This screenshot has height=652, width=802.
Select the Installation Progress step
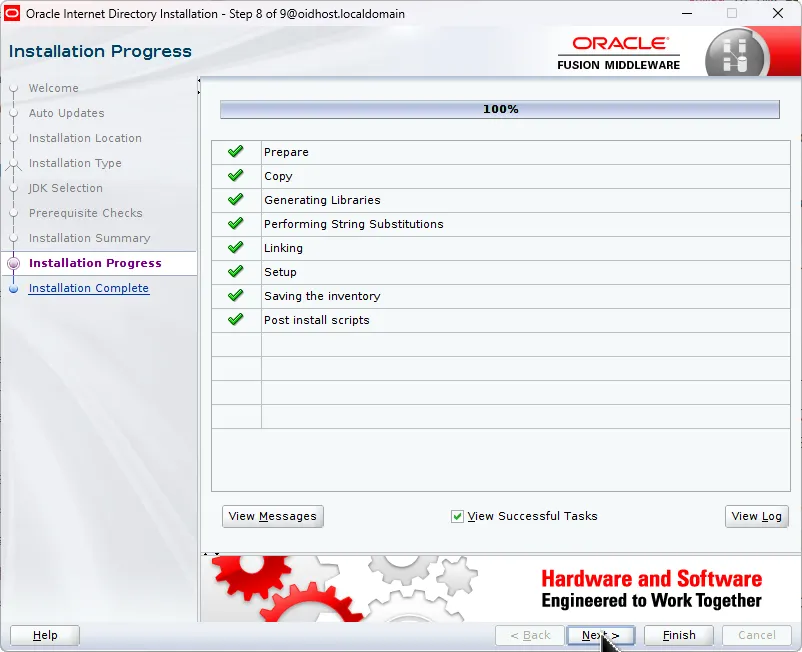pos(95,263)
